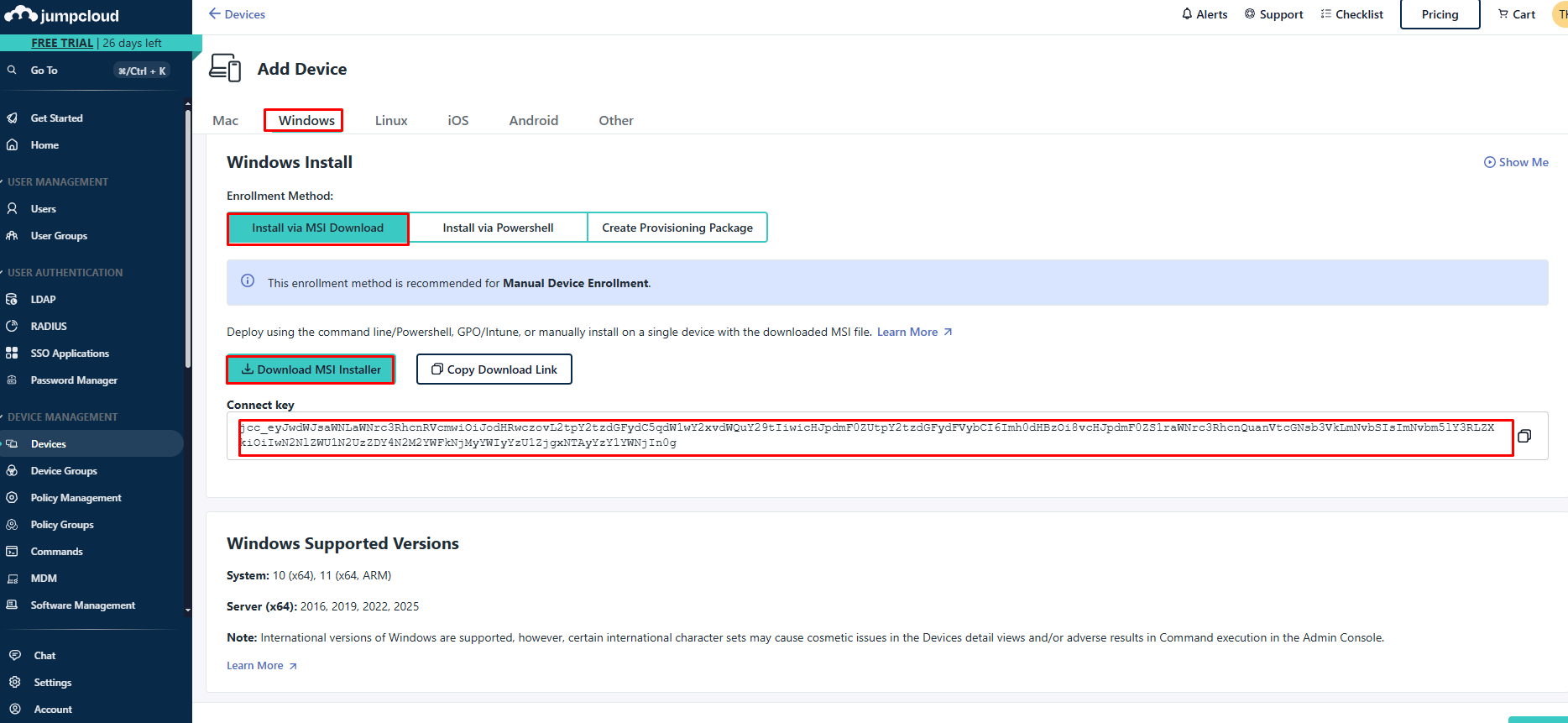Viewport: 1568px width, 723px height.
Task: Click the MDM icon
Action: [12, 579]
